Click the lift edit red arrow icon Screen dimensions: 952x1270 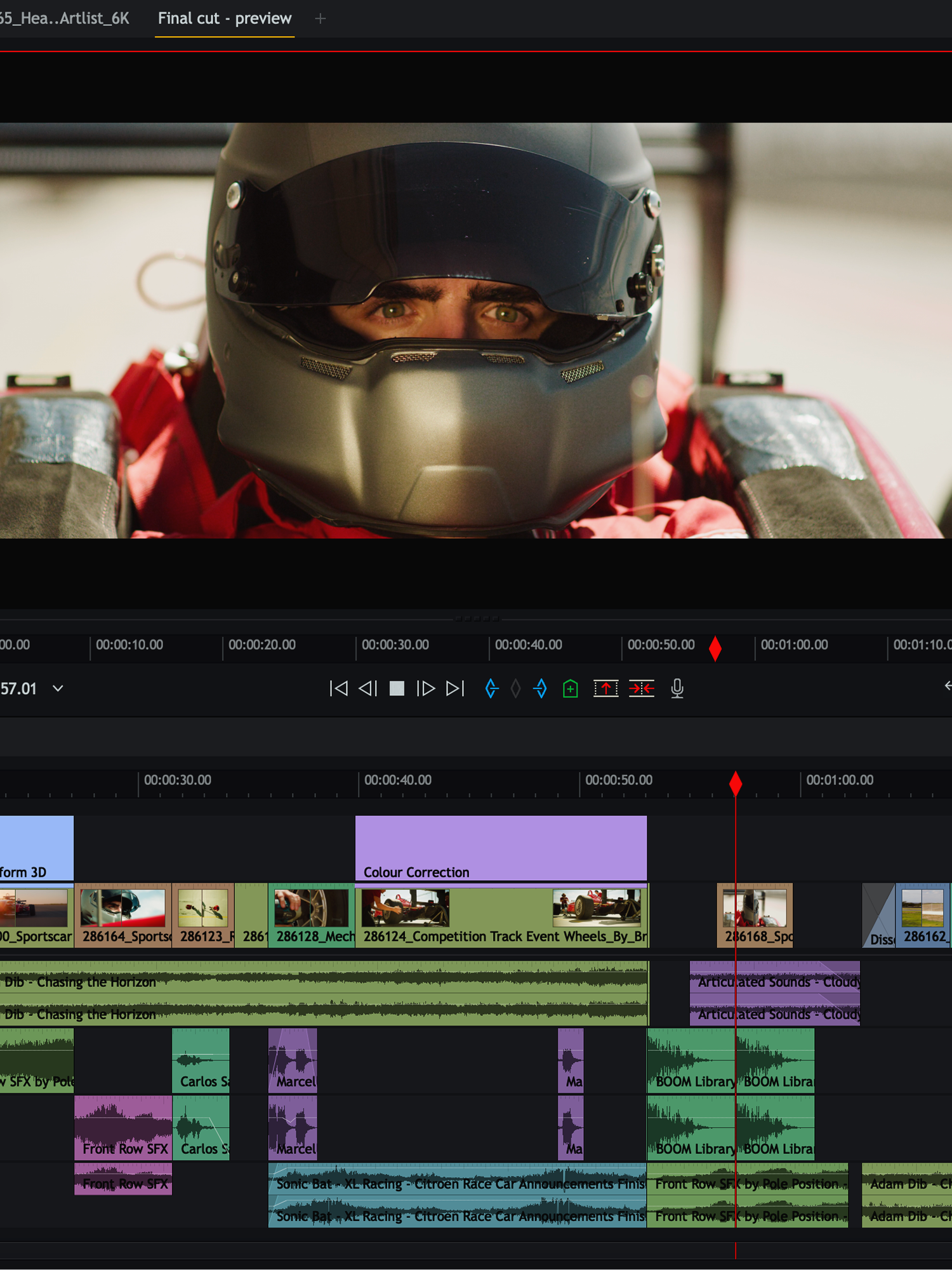coord(605,688)
